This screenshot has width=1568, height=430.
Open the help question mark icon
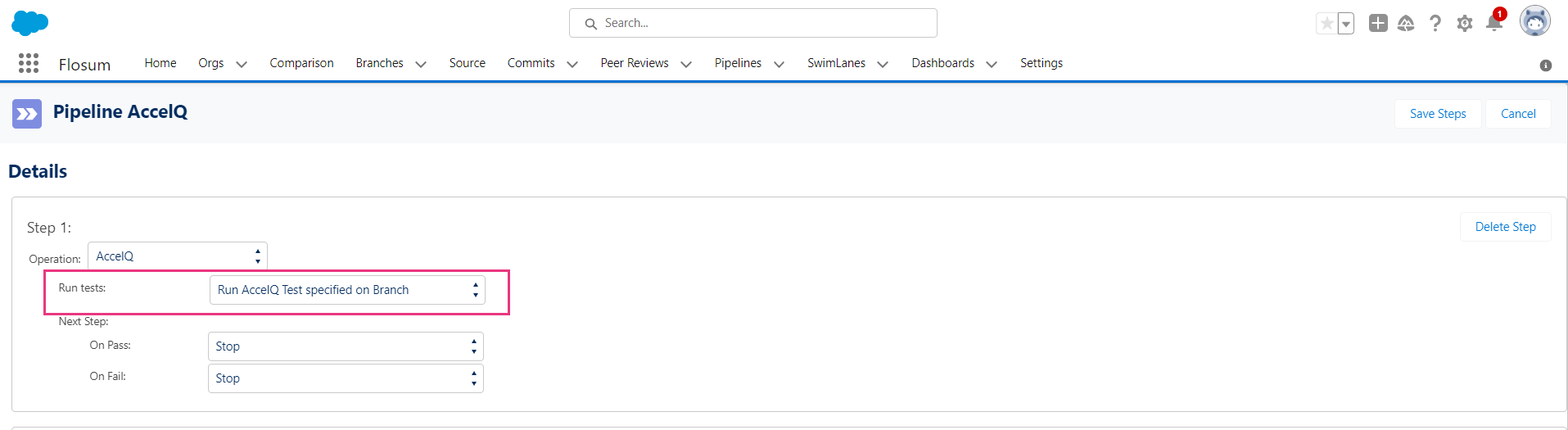[1435, 23]
